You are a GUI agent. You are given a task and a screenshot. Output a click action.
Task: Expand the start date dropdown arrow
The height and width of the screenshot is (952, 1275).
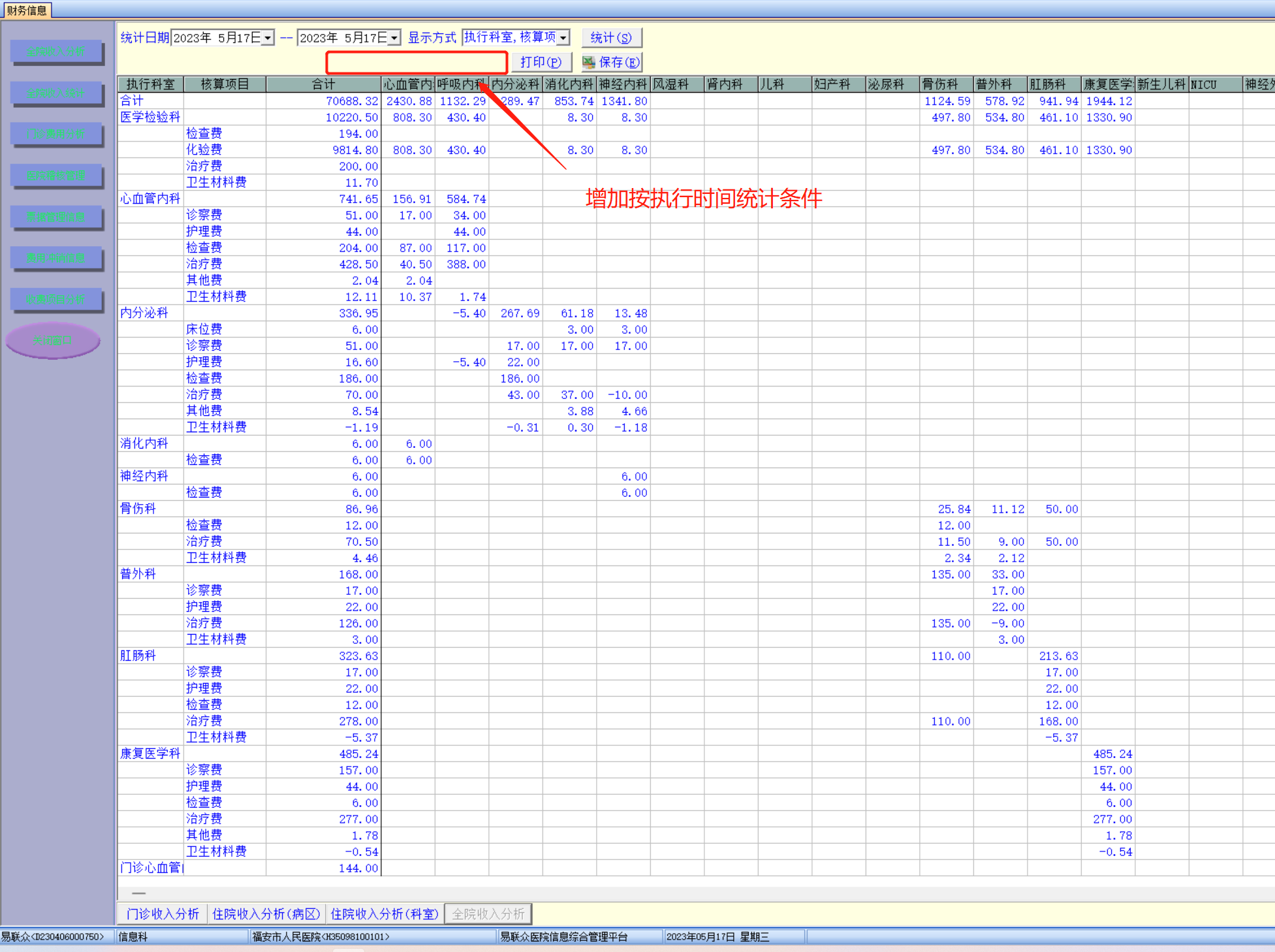click(x=268, y=38)
